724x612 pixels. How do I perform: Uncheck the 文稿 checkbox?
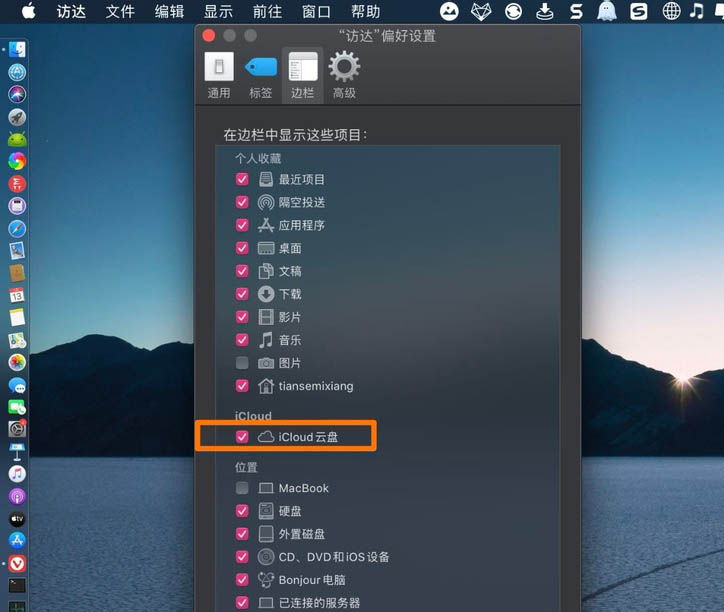coord(242,271)
